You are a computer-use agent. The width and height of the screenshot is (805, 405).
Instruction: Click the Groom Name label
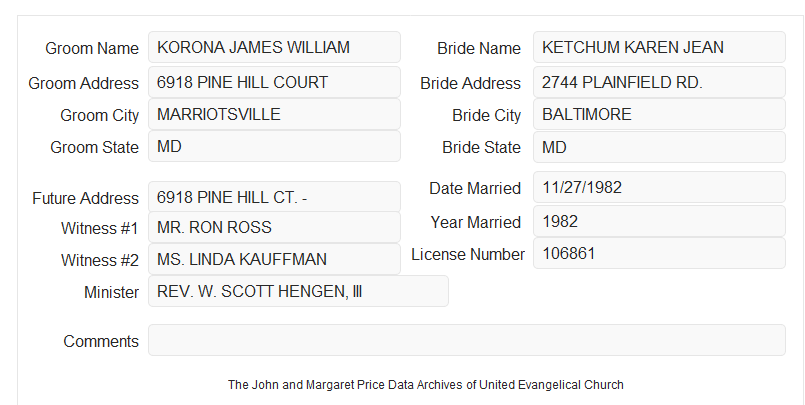coord(92,48)
